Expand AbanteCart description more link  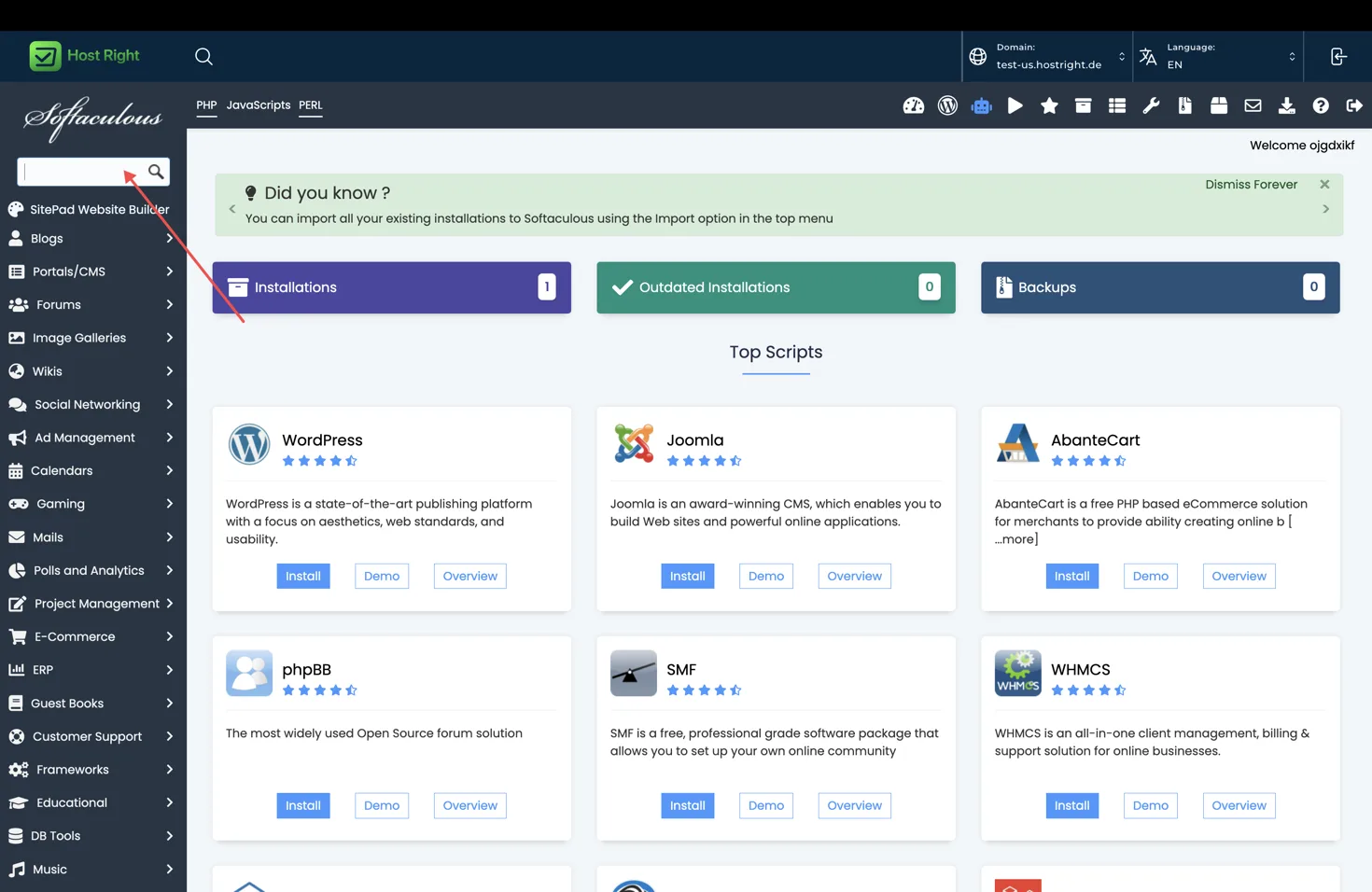pyautogui.click(x=1016, y=539)
